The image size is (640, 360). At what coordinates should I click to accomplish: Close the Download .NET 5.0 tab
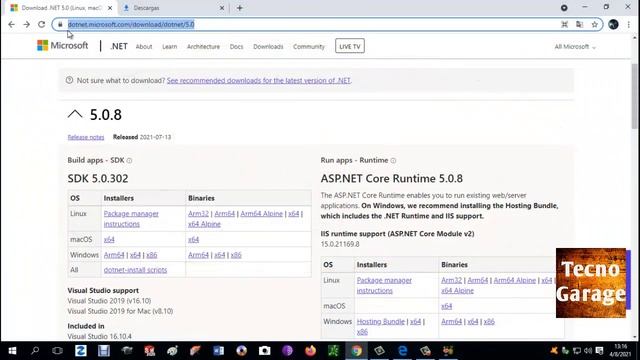click(110, 8)
